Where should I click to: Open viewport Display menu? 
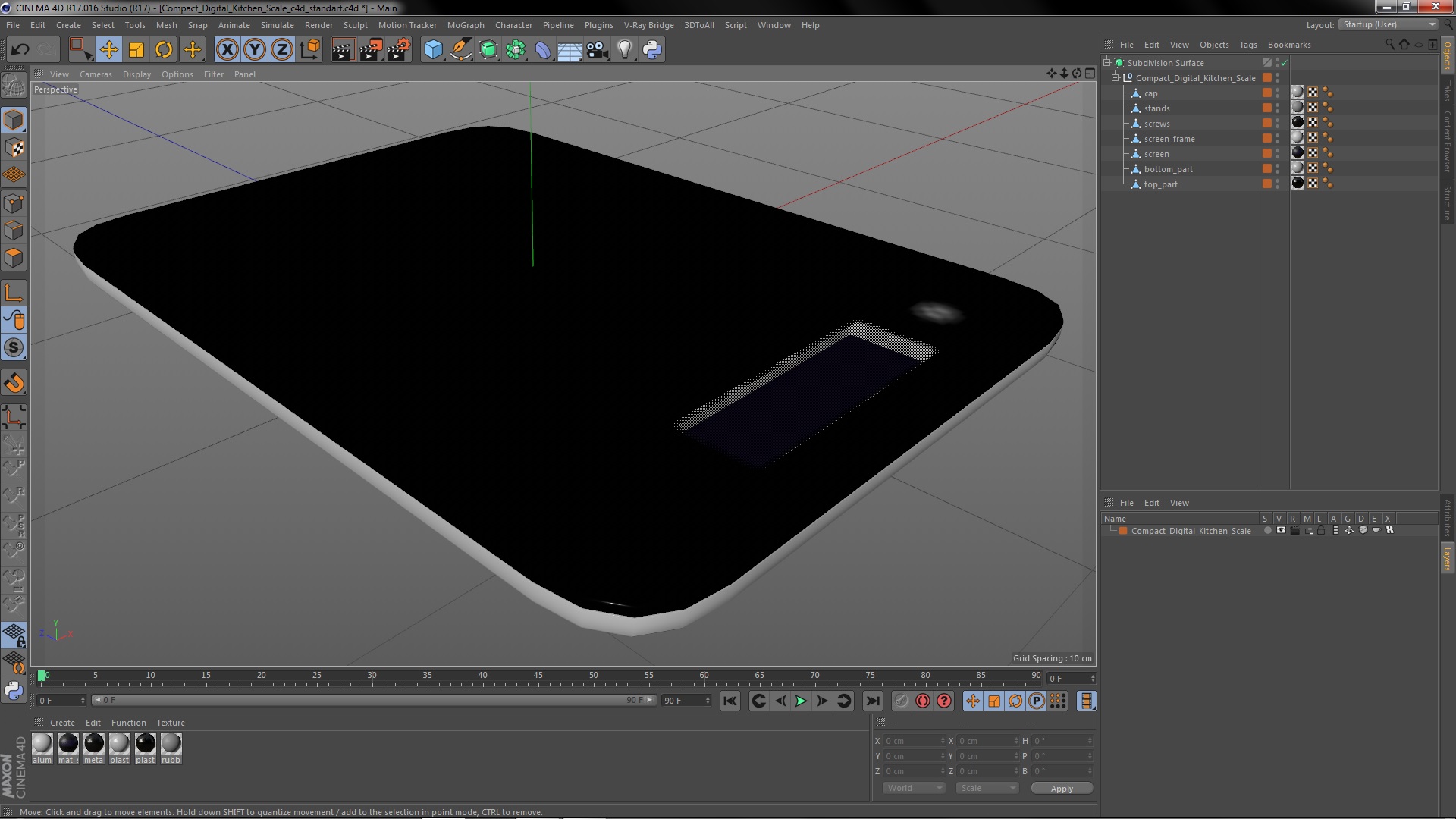(136, 74)
